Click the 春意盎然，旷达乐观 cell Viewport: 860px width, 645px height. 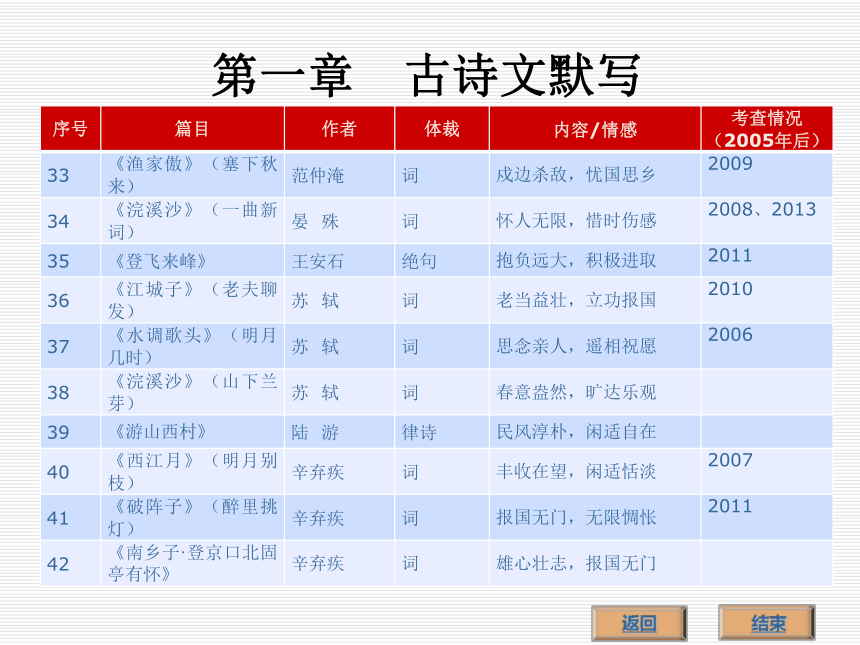pos(595,392)
